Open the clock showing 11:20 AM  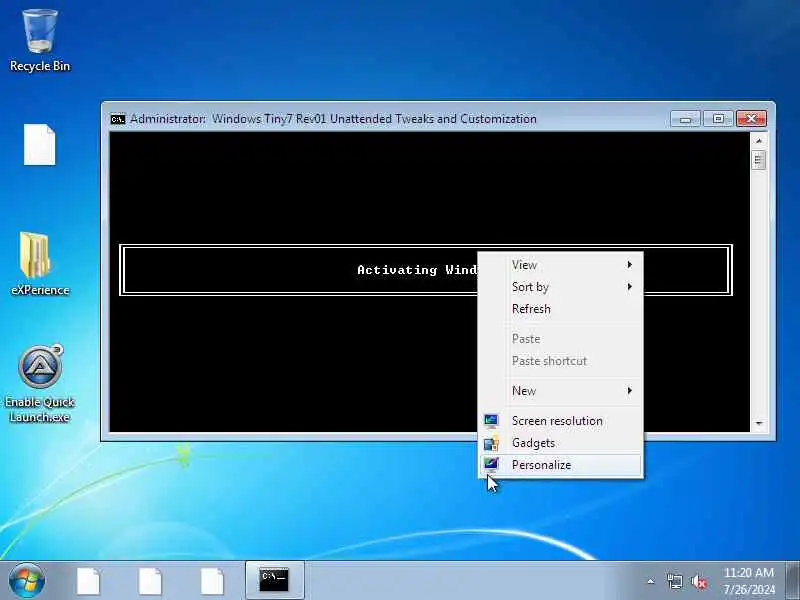[748, 581]
